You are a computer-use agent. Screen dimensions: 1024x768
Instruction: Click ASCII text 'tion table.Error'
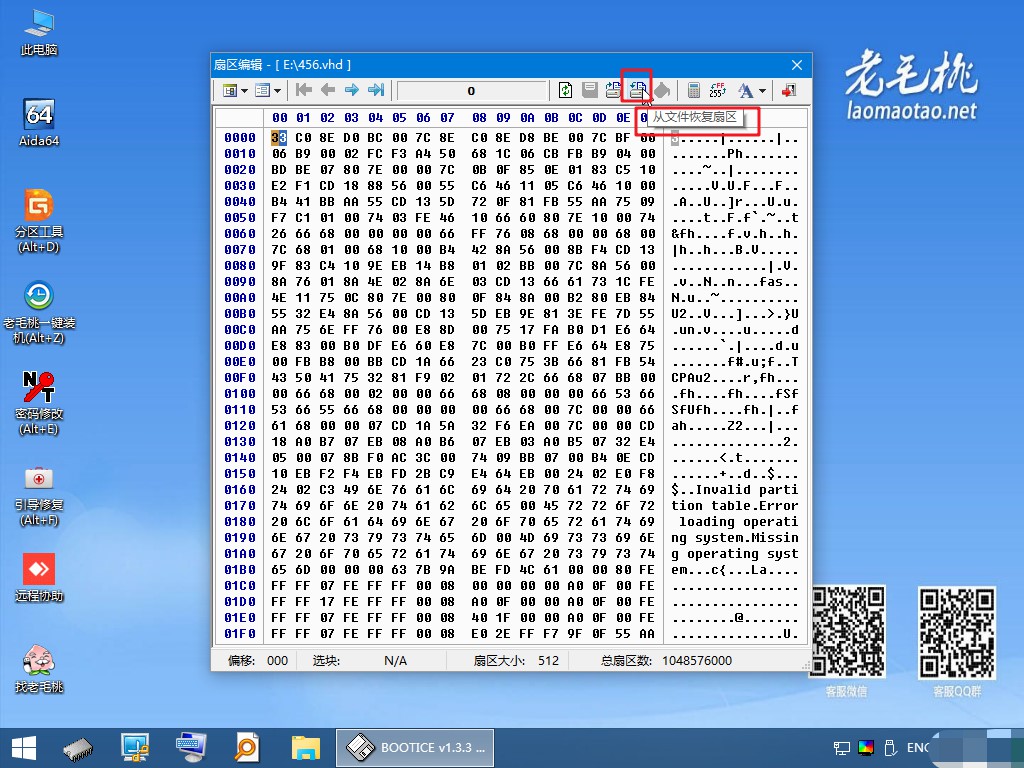735,506
